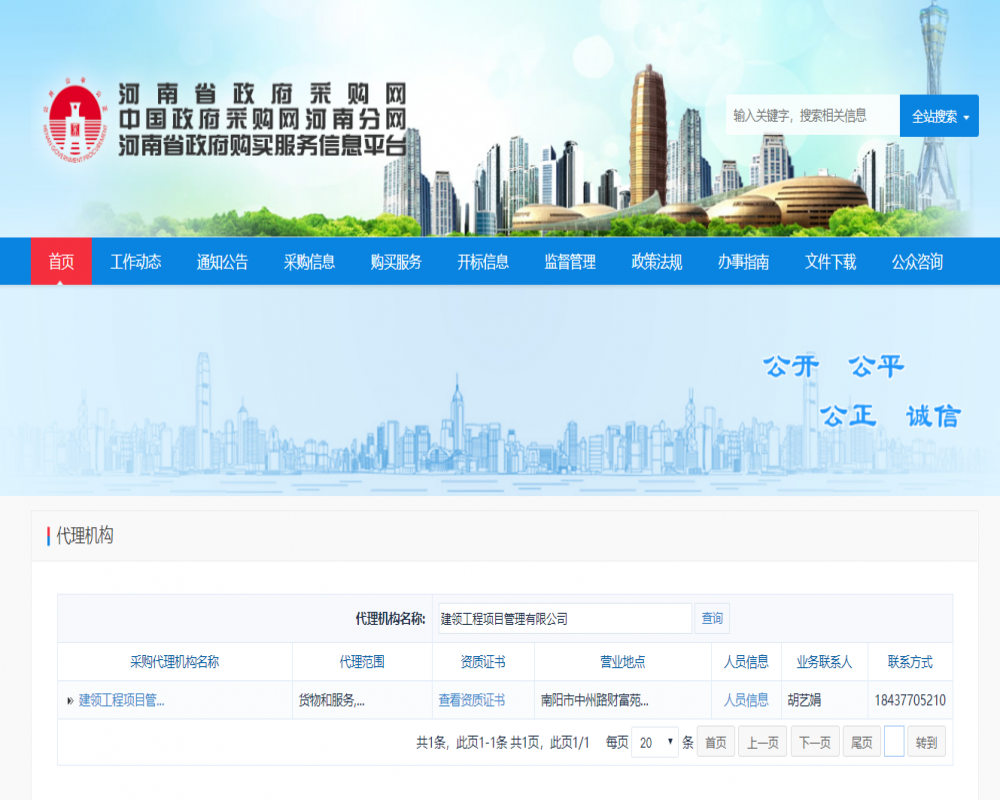The height and width of the screenshot is (800, 1000).
Task: Open 文件下载 in the navigation bar
Action: [x=830, y=262]
